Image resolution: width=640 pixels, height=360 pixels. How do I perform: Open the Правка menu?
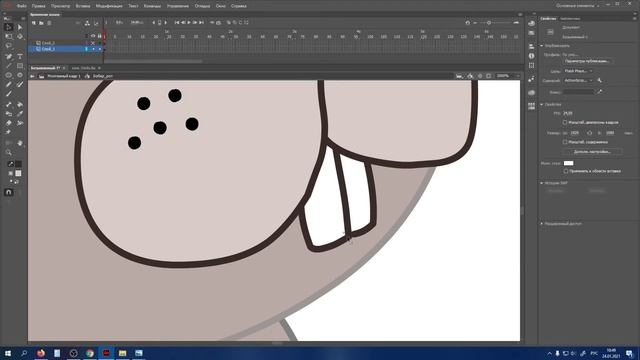pos(38,6)
